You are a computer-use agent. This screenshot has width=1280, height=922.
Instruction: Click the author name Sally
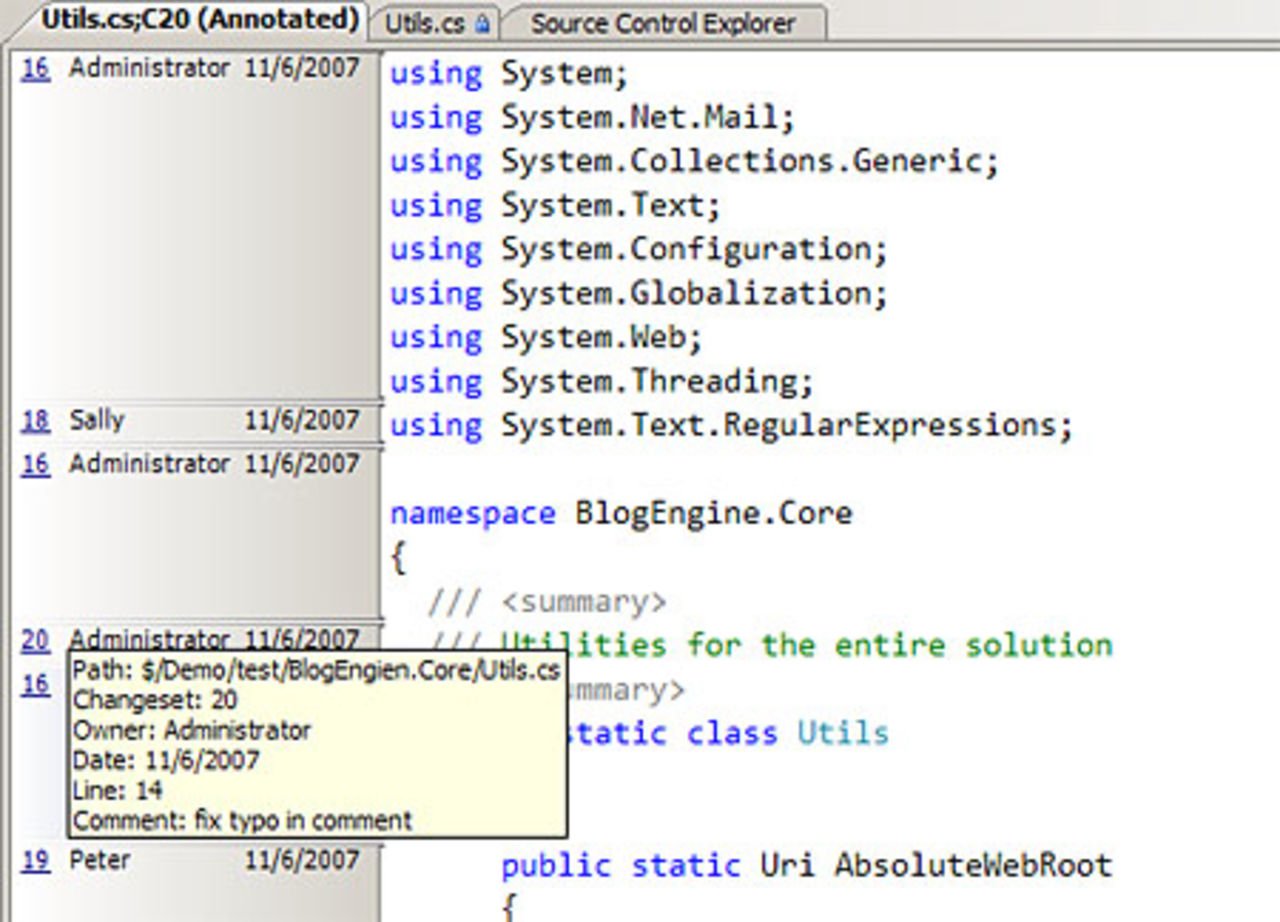click(x=97, y=421)
